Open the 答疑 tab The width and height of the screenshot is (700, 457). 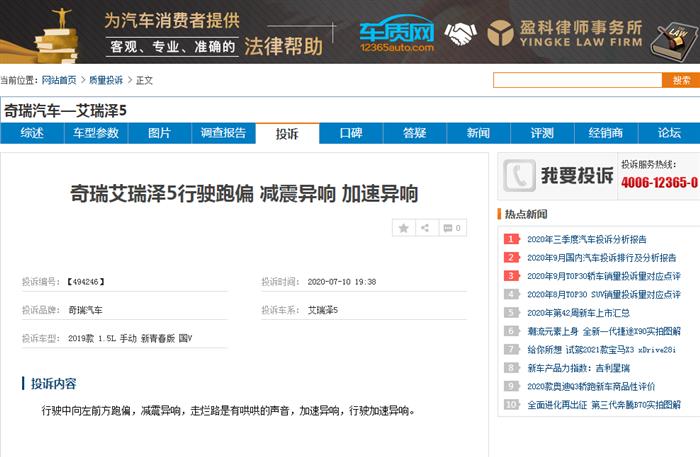(x=415, y=133)
